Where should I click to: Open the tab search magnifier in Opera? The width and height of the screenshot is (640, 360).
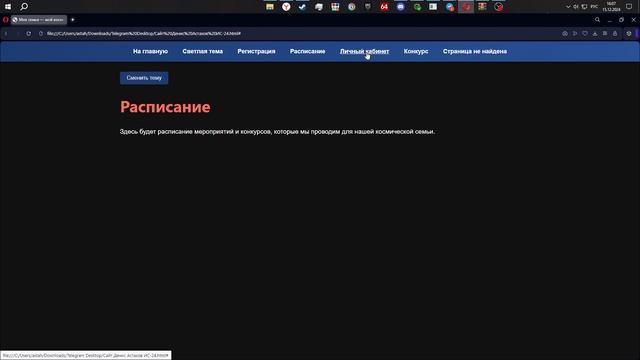pyautogui.click(x=597, y=20)
